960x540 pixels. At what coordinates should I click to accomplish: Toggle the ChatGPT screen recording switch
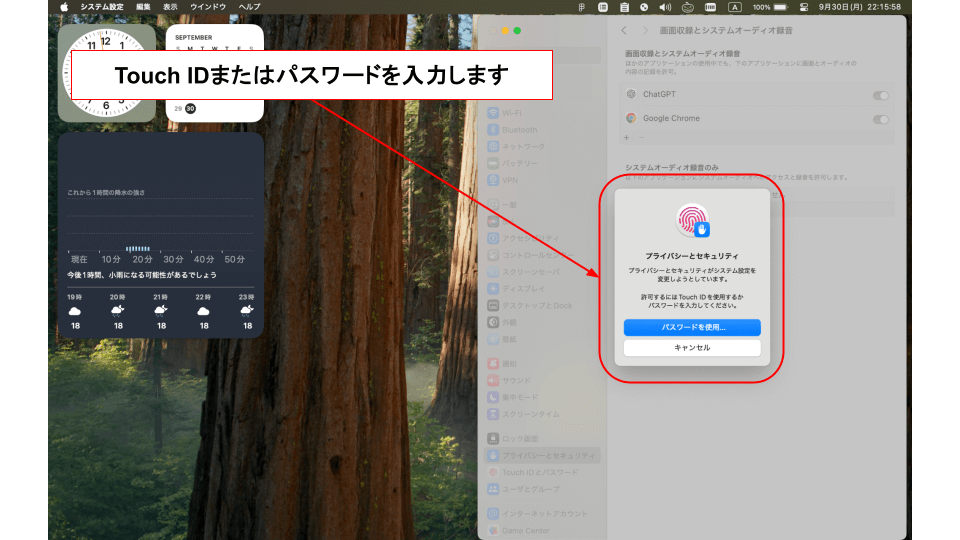tap(880, 95)
